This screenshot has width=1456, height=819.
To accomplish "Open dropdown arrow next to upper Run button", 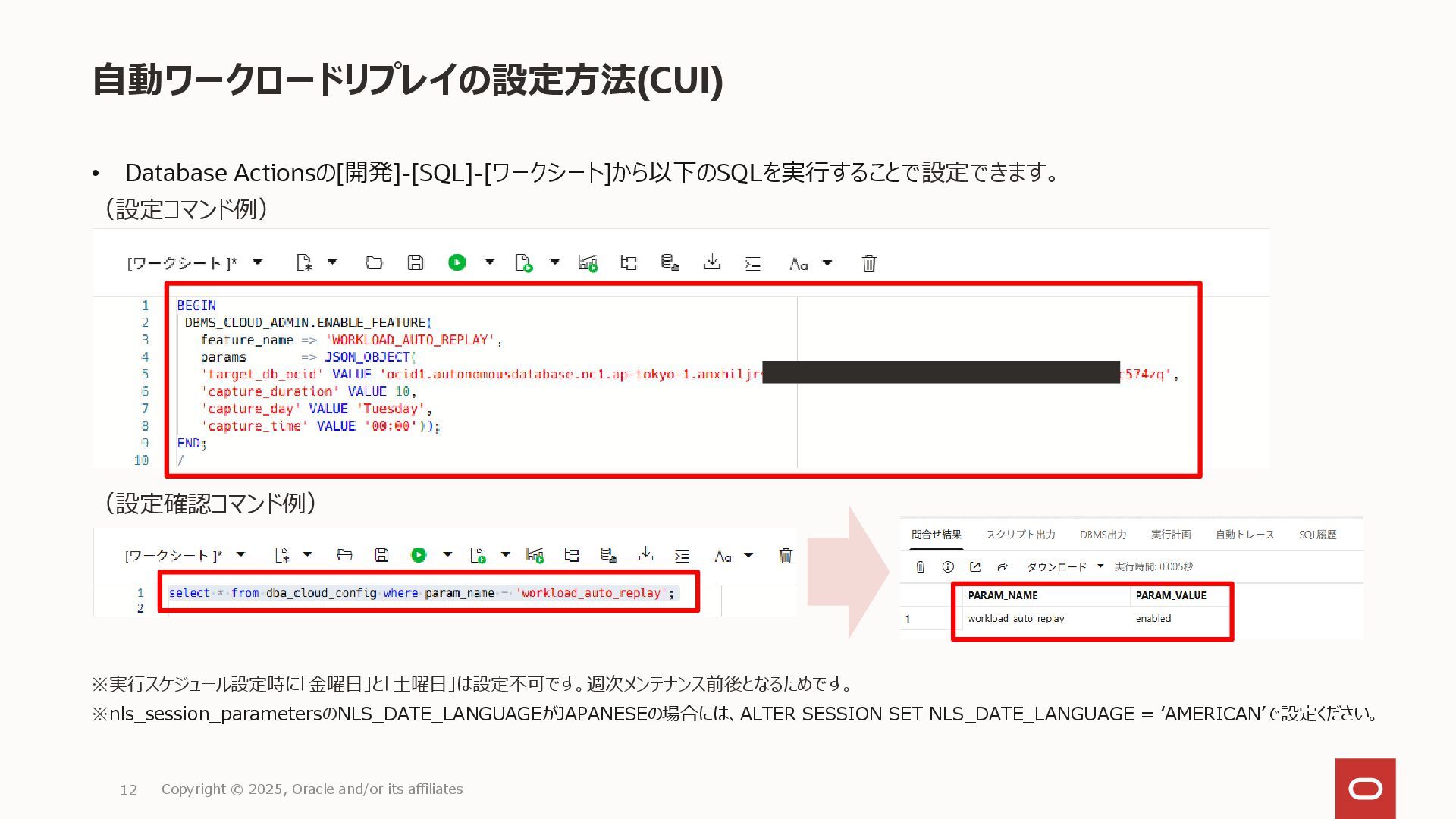I will 489,262.
